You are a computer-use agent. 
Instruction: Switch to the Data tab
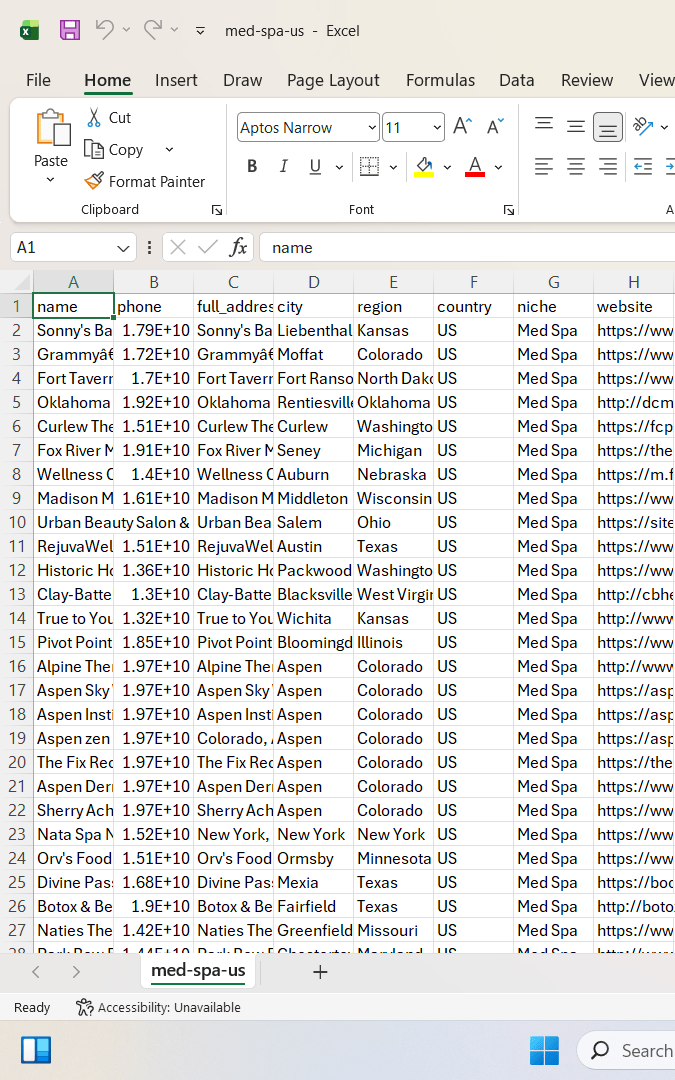[x=517, y=81]
